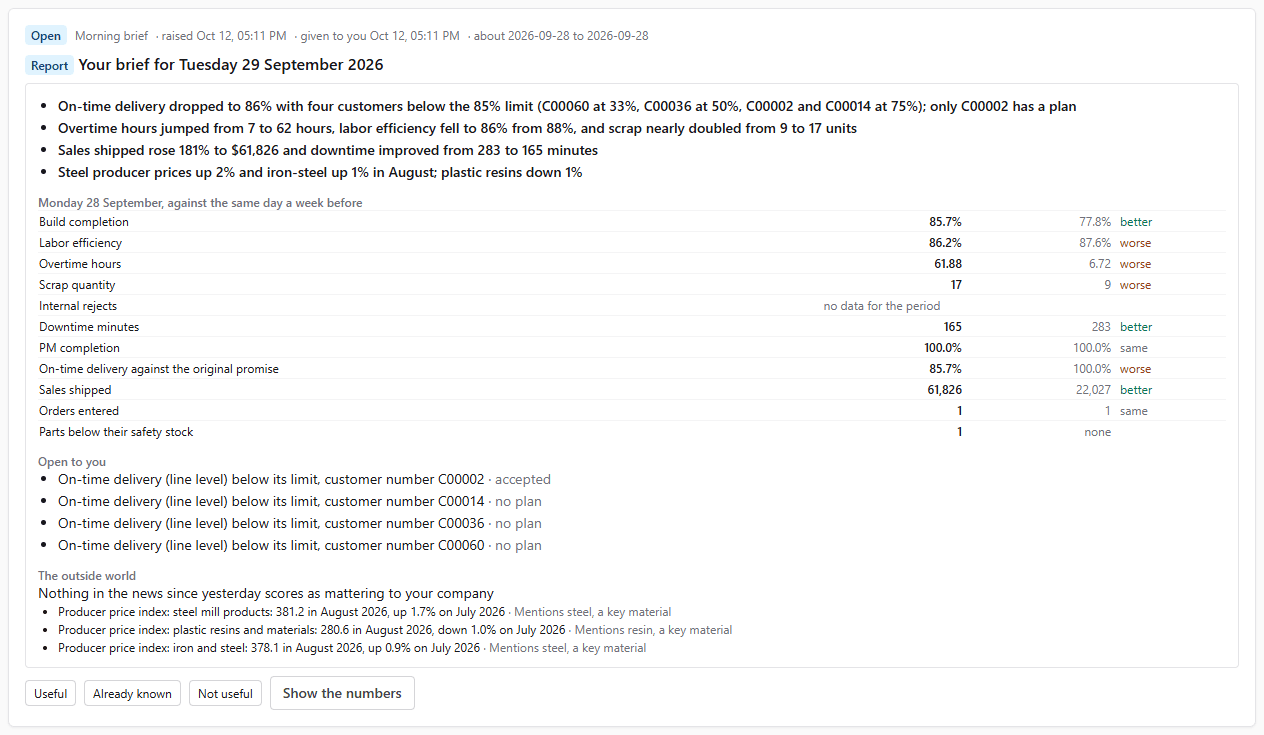
Task: Open the C00014 on-time delivery issue
Action: pos(300,501)
